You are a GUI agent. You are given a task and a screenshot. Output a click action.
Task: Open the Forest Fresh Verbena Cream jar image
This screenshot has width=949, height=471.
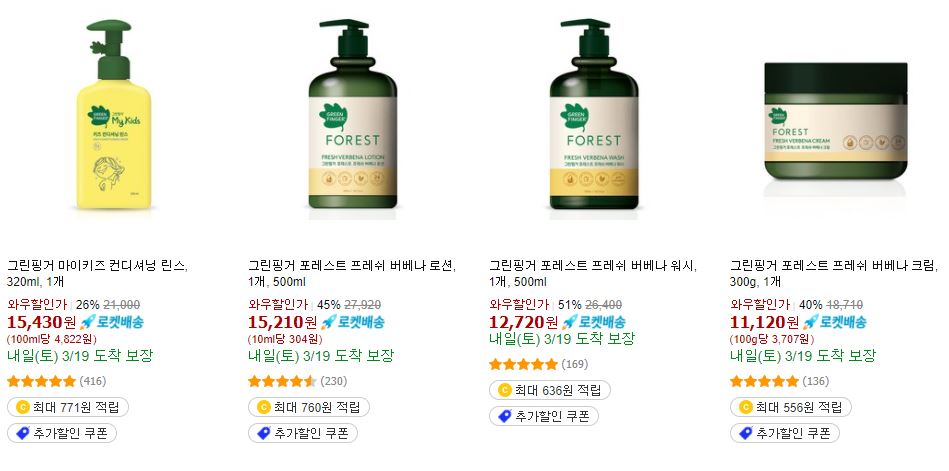pyautogui.click(x=836, y=122)
